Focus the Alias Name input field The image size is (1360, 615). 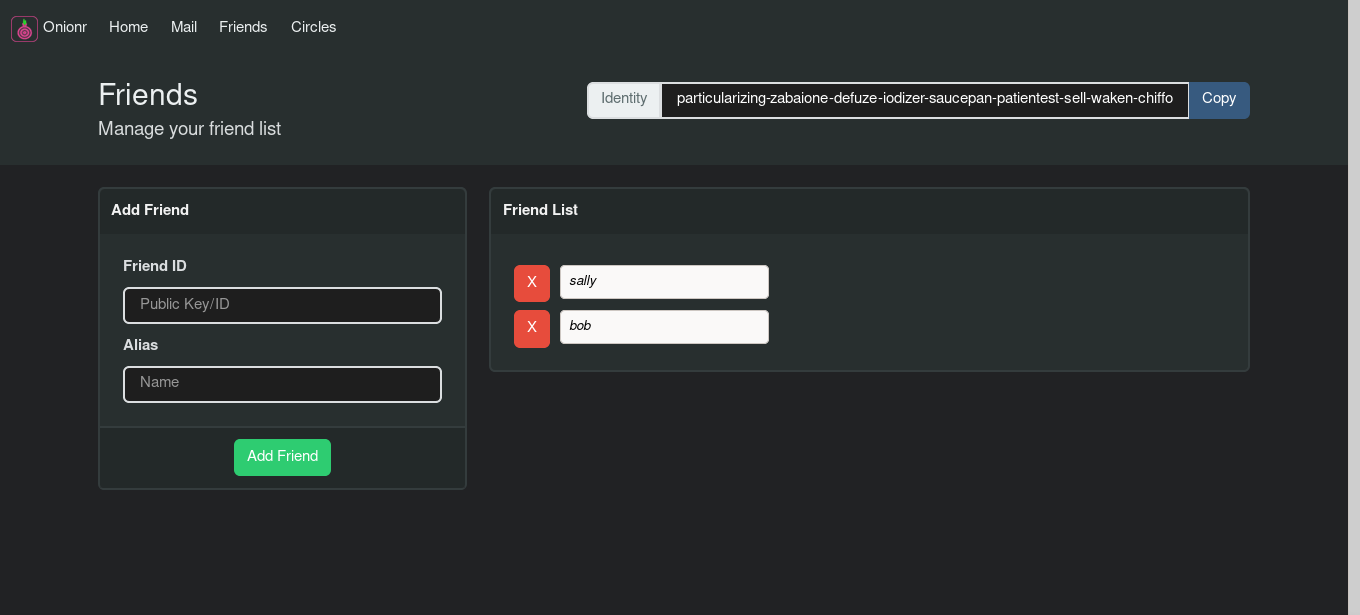click(282, 384)
